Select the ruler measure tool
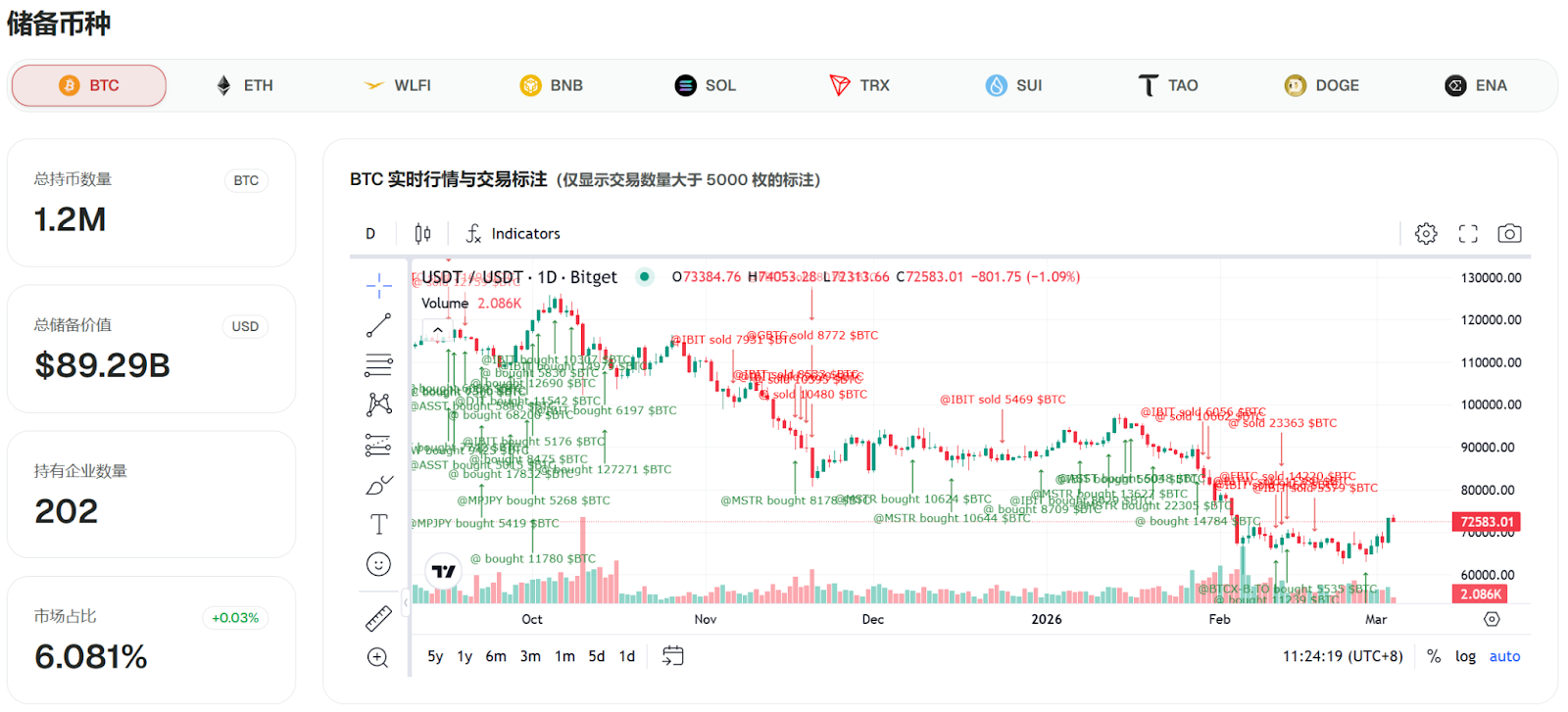 coord(378,618)
